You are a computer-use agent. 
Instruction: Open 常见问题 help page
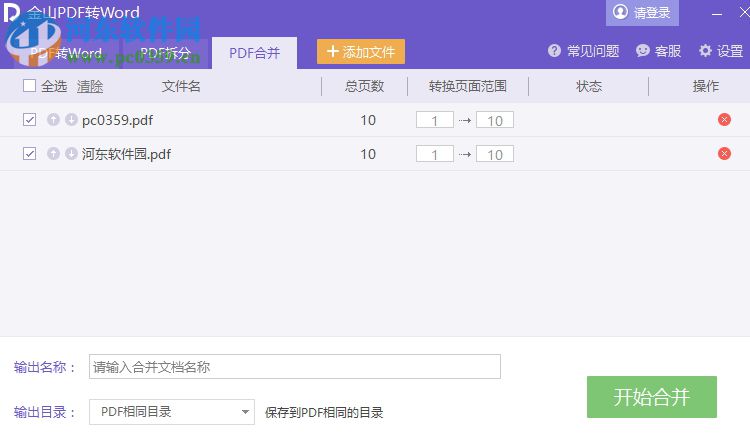[584, 51]
